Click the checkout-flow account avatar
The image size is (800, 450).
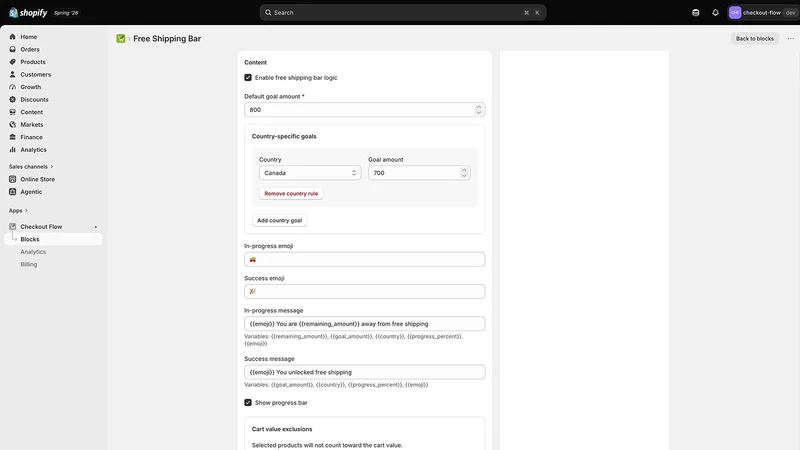pos(735,13)
